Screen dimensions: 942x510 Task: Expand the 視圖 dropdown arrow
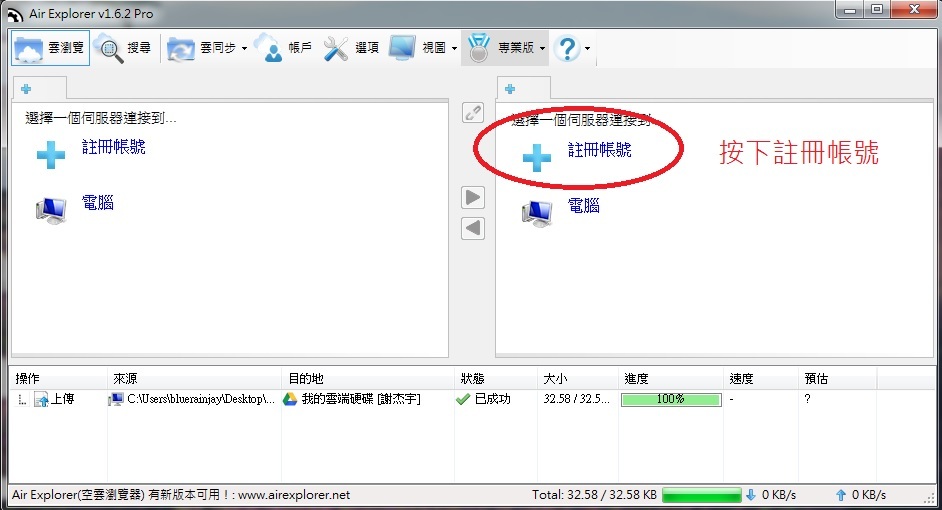(454, 48)
